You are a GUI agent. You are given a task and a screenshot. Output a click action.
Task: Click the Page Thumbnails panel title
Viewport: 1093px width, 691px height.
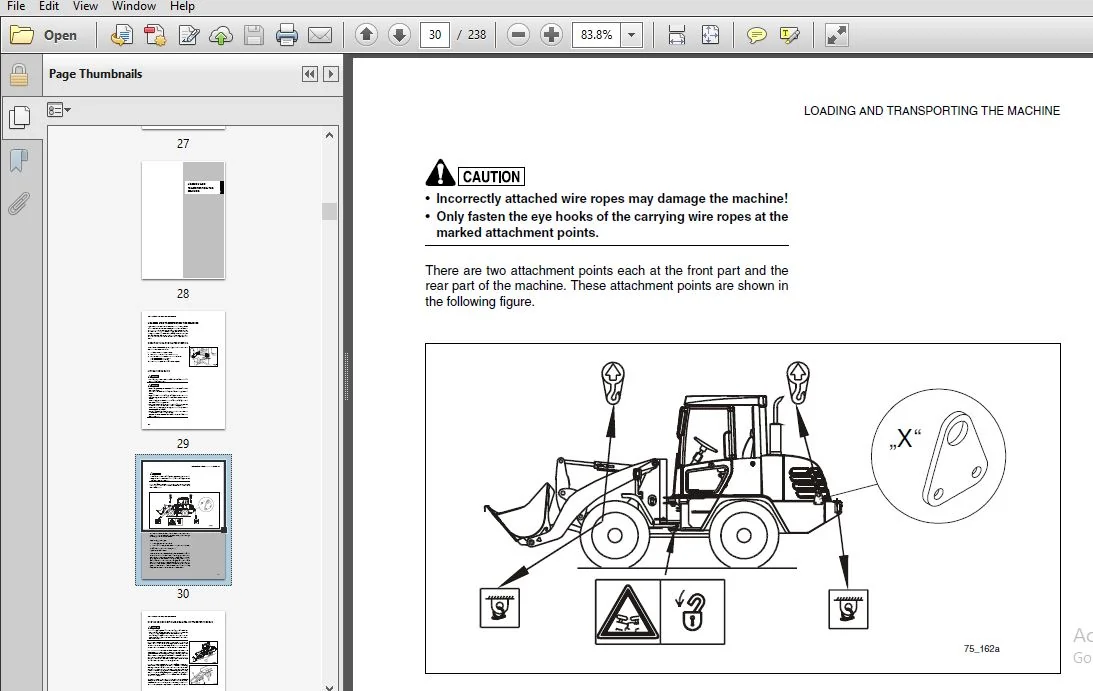click(x=95, y=74)
